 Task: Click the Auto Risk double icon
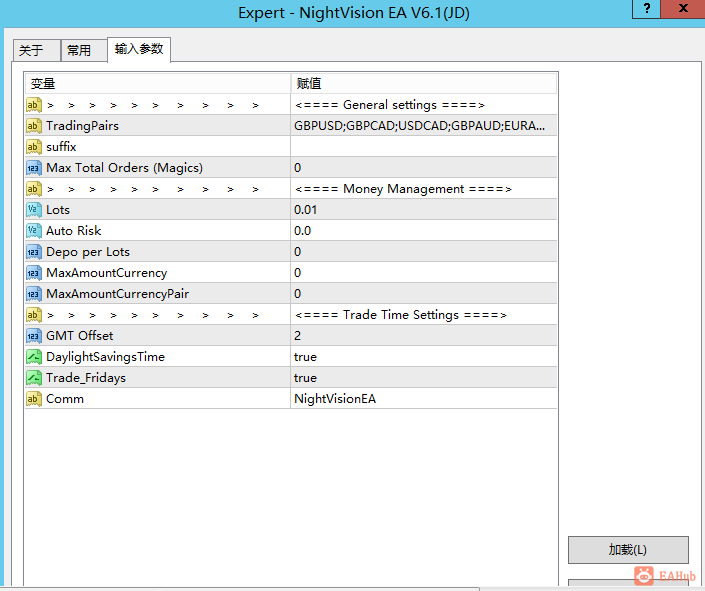34,231
